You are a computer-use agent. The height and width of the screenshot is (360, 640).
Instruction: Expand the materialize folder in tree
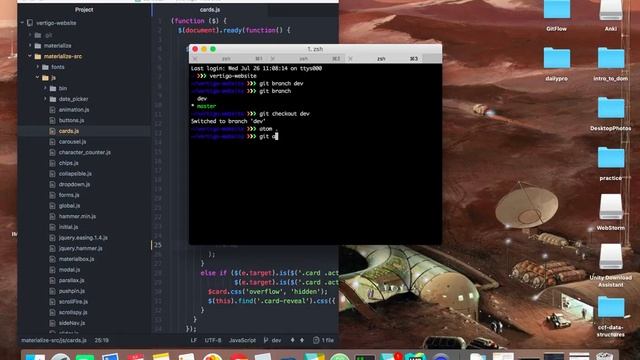click(30, 46)
